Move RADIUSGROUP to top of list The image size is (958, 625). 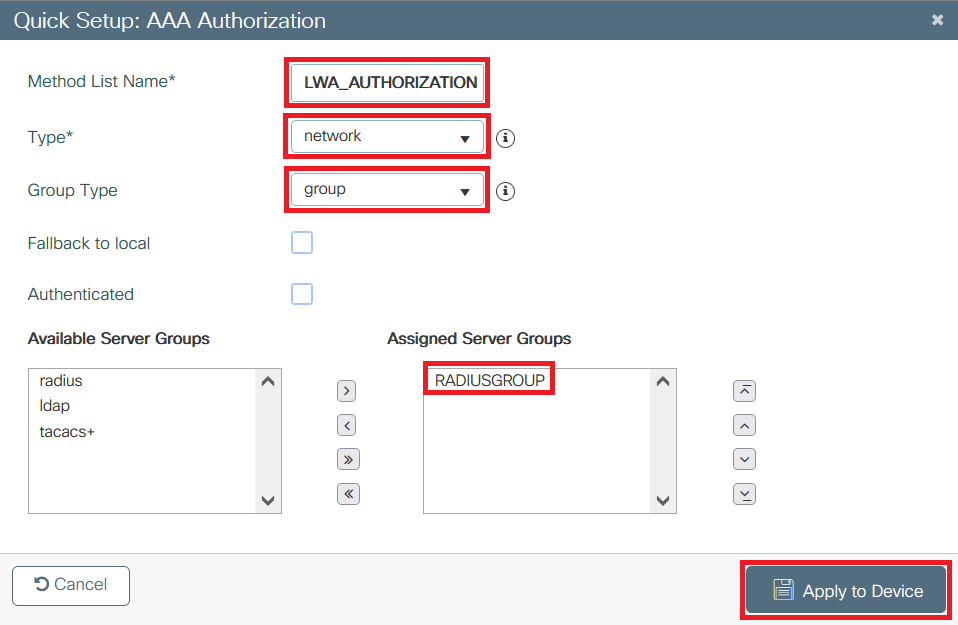pos(744,390)
